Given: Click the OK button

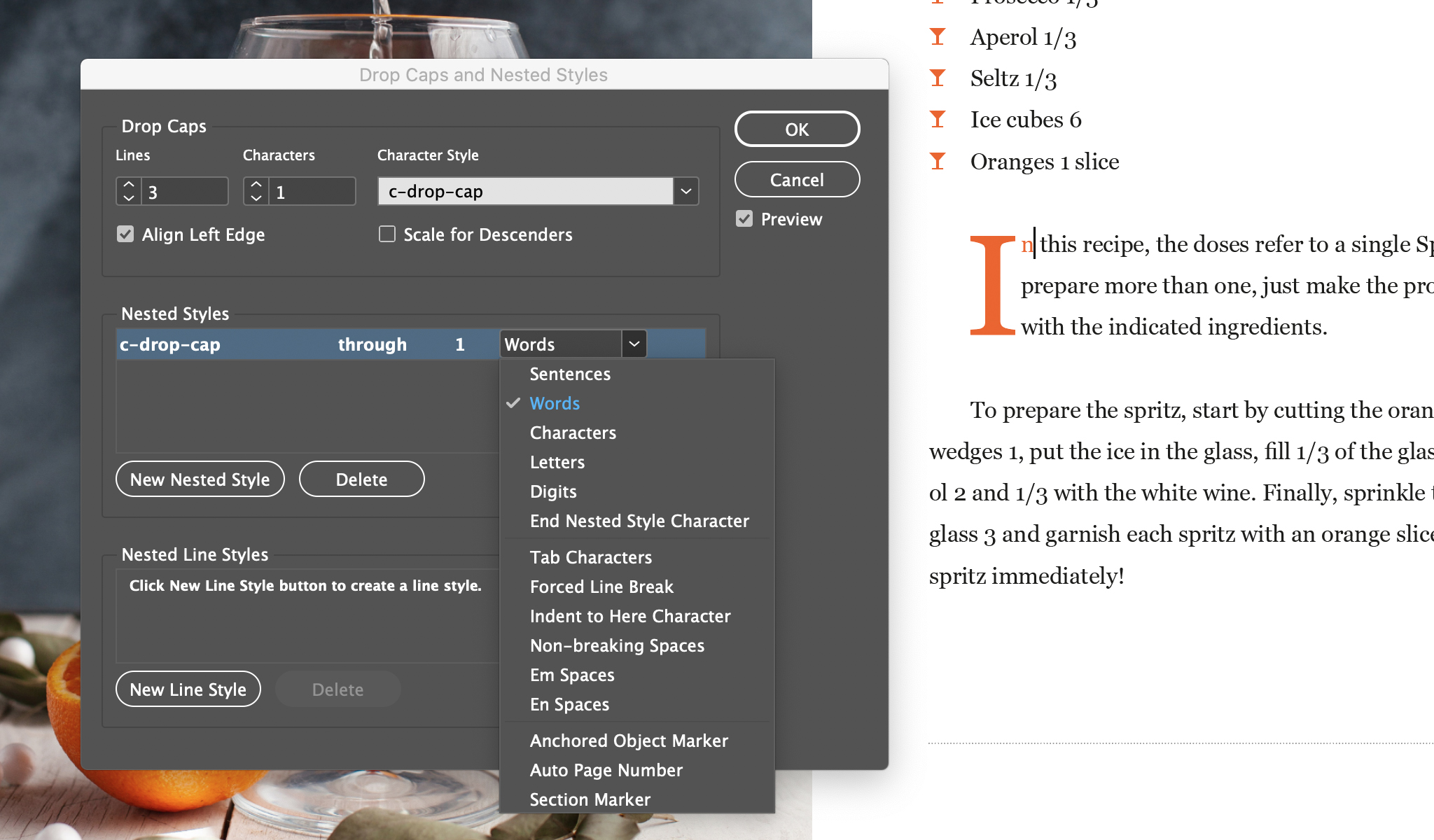Looking at the screenshot, I should click(x=797, y=129).
